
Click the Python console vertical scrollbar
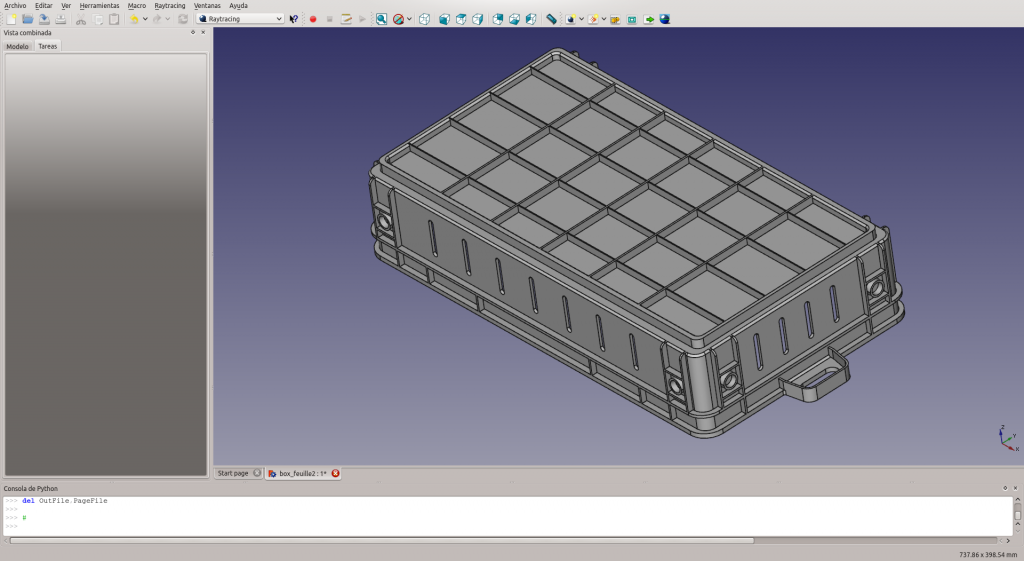pyautogui.click(x=1017, y=515)
